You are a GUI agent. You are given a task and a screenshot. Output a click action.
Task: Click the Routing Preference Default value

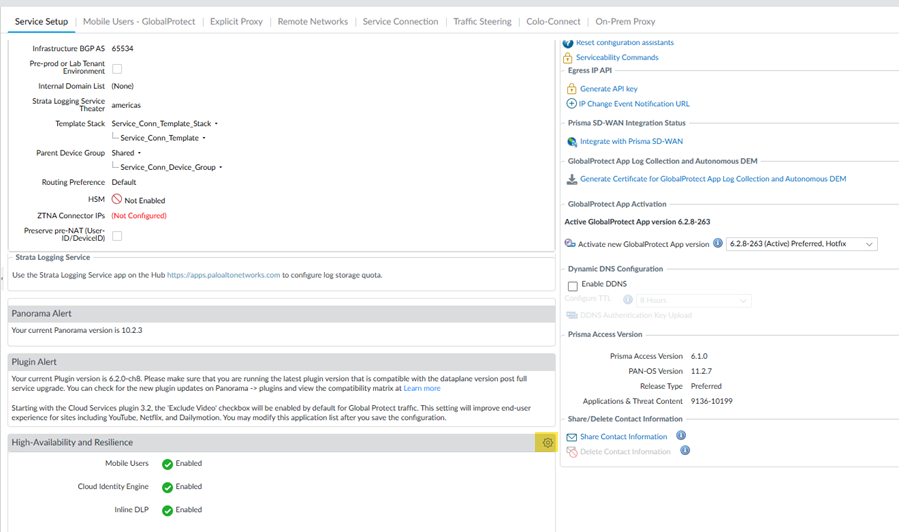[x=123, y=182]
